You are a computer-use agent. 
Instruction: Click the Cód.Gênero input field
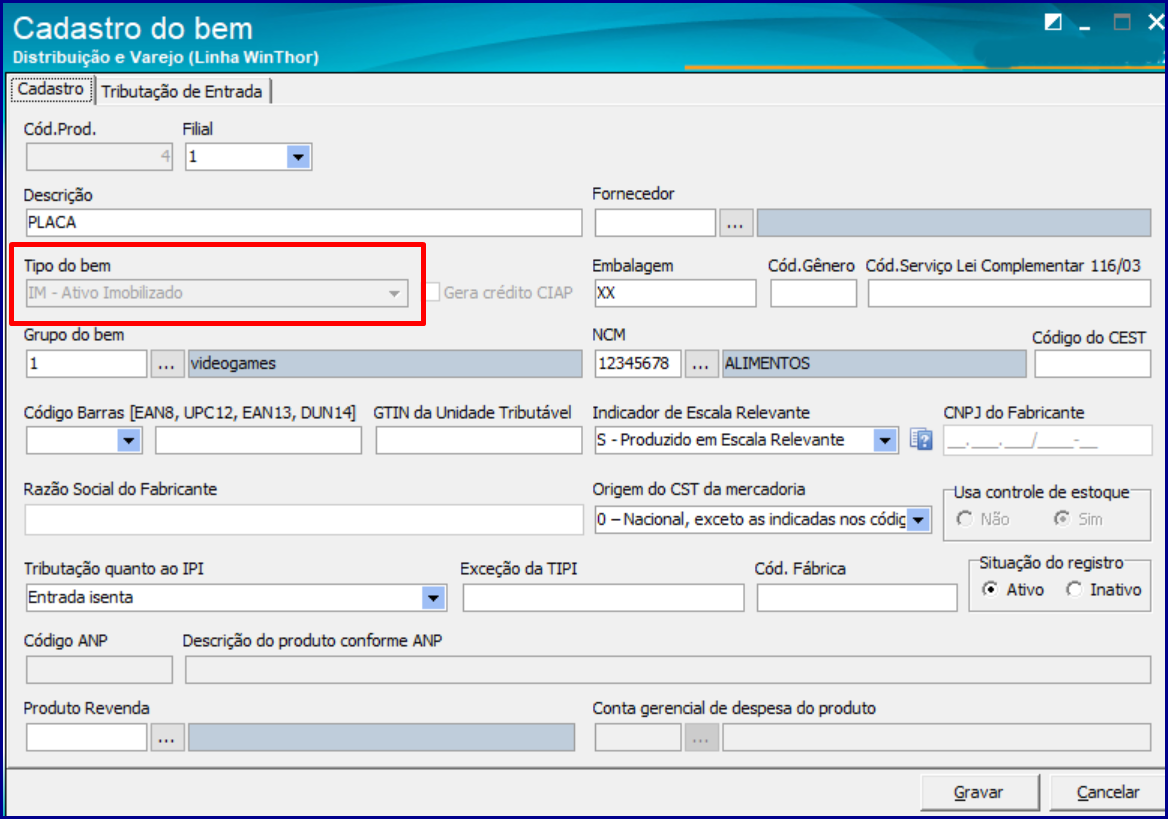813,293
